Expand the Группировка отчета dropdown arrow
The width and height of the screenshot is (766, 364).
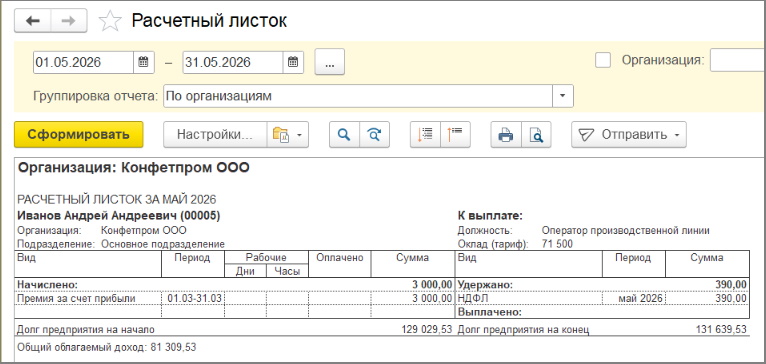[563, 96]
